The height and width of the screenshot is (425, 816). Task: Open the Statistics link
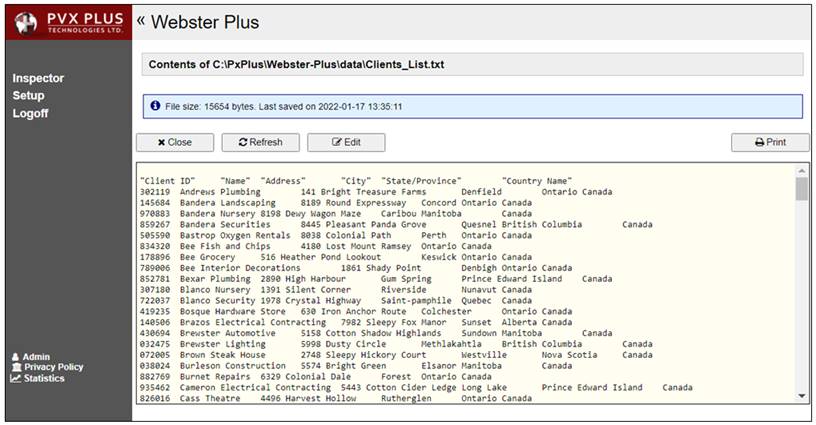pyautogui.click(x=37, y=379)
